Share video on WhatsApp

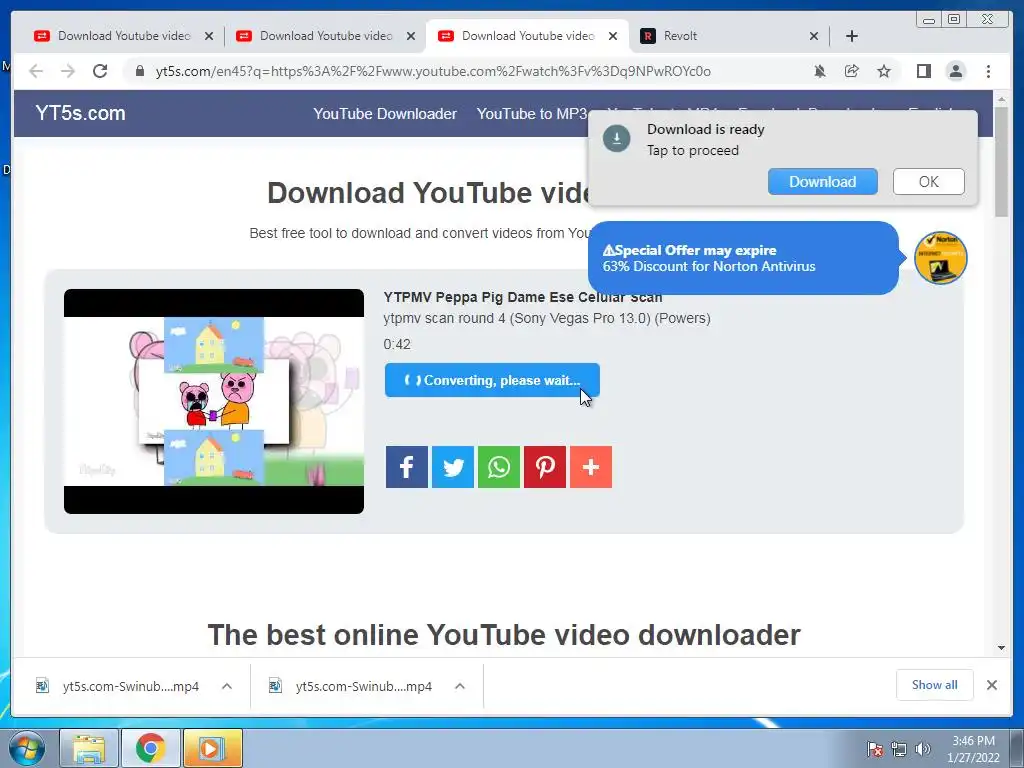[x=499, y=467]
